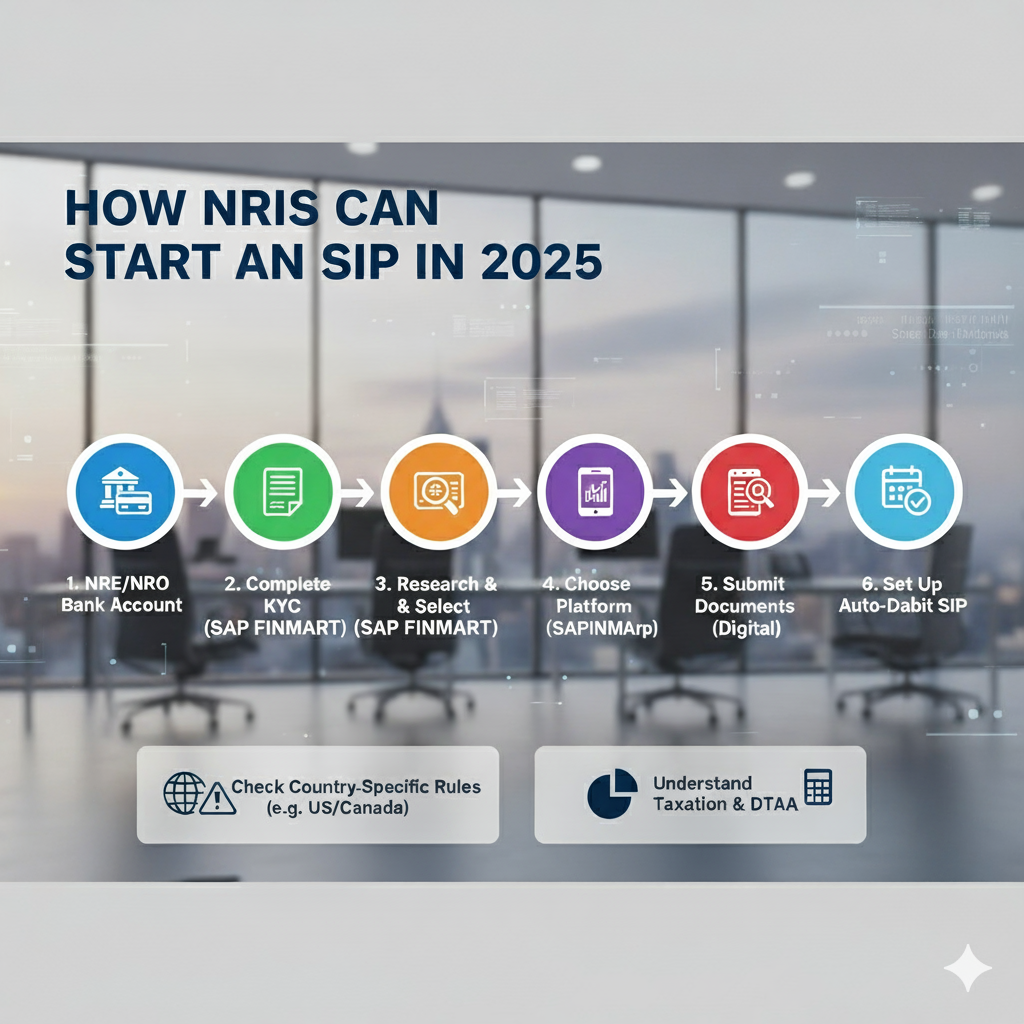Viewport: 1024px width, 1024px height.
Task: Click the arrow between bank and KYC icons
Action: 201,492
